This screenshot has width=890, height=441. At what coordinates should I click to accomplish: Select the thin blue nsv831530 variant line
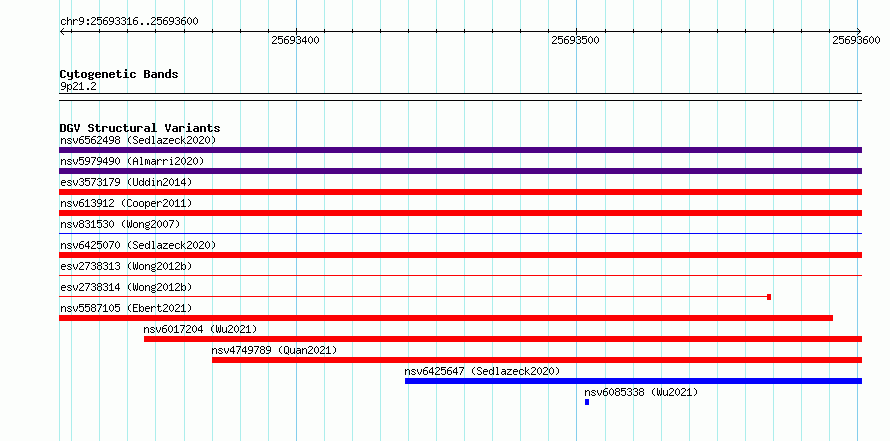pyautogui.click(x=460, y=233)
